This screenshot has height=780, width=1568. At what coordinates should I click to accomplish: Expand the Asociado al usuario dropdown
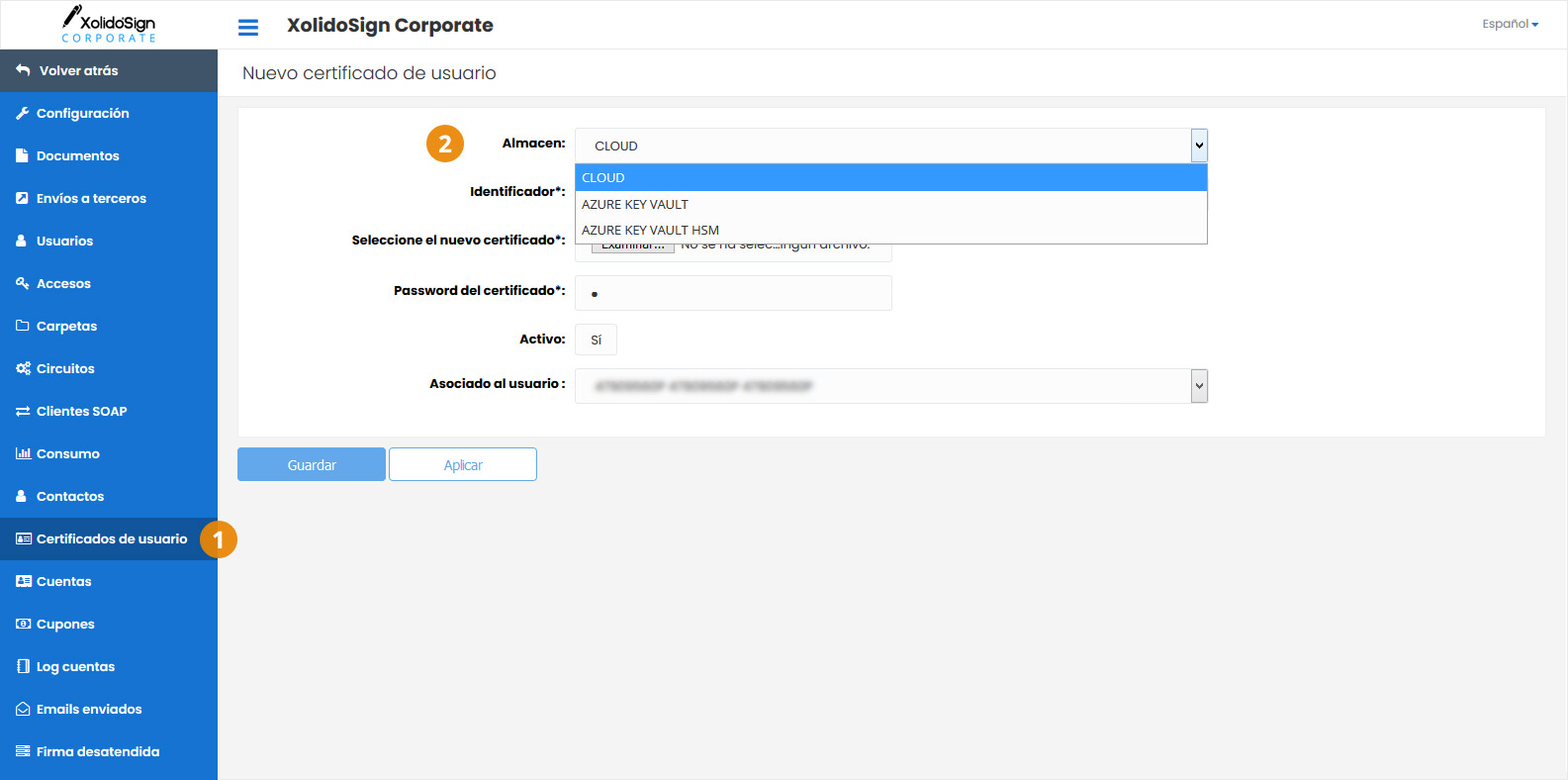1199,386
